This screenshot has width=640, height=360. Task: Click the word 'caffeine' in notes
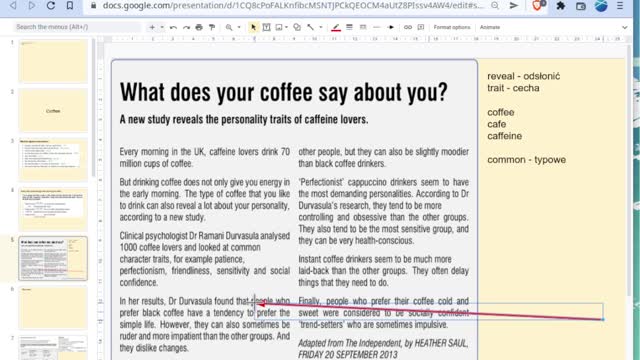point(504,136)
